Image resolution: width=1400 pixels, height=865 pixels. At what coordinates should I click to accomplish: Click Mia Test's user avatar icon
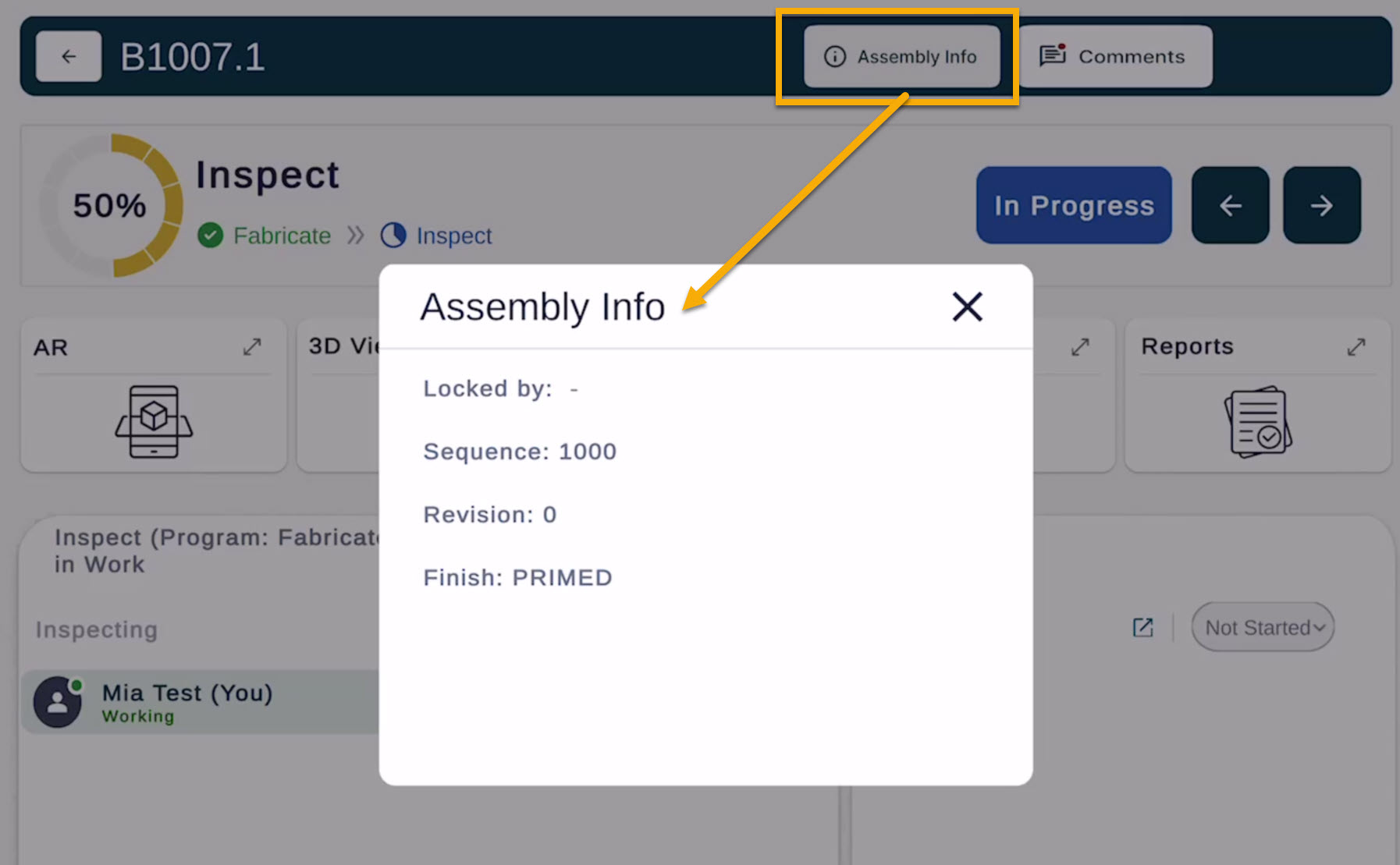coord(58,702)
